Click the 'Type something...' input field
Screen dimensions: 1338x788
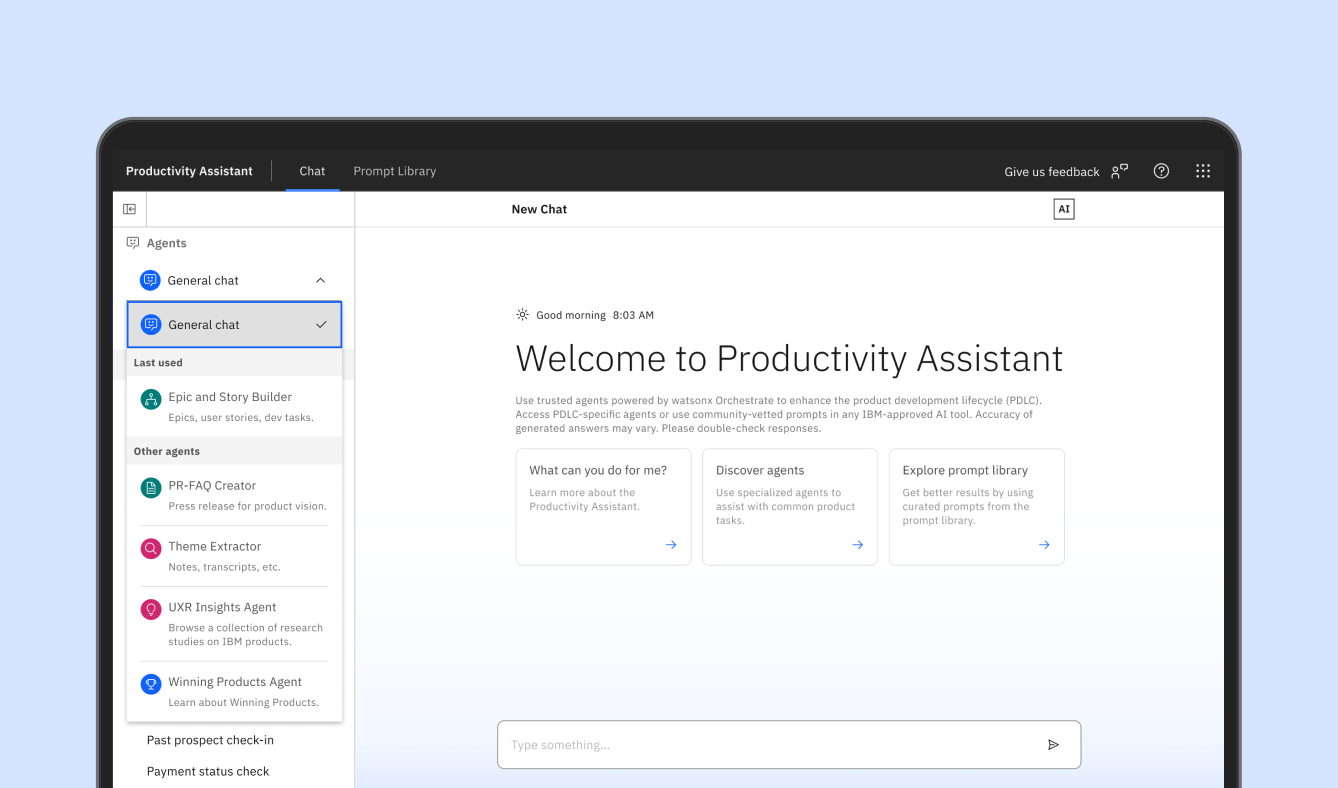[789, 745]
